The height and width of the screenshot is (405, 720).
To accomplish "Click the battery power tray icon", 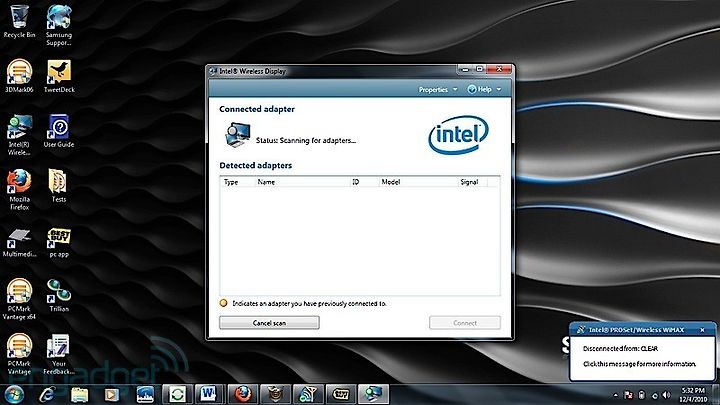I will tap(641, 395).
